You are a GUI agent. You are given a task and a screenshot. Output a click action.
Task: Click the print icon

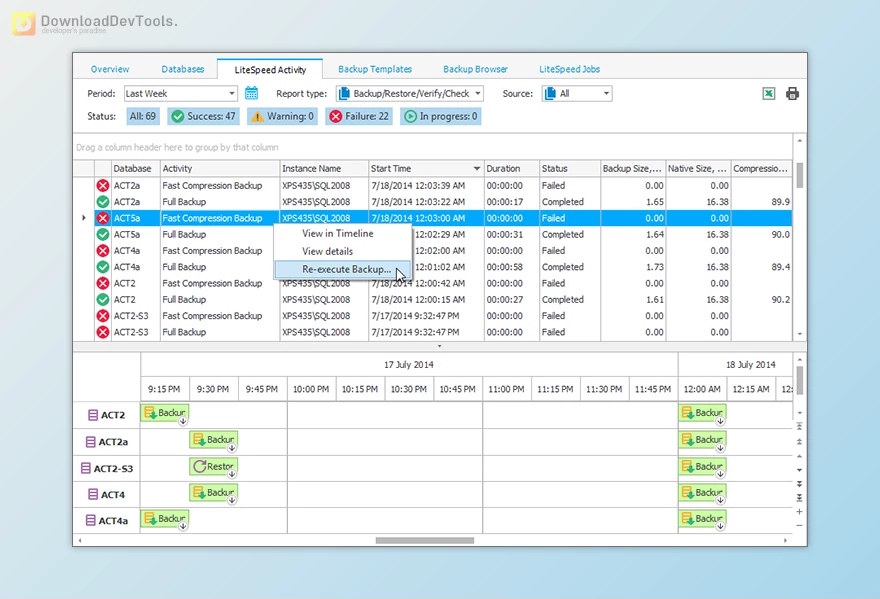(792, 94)
